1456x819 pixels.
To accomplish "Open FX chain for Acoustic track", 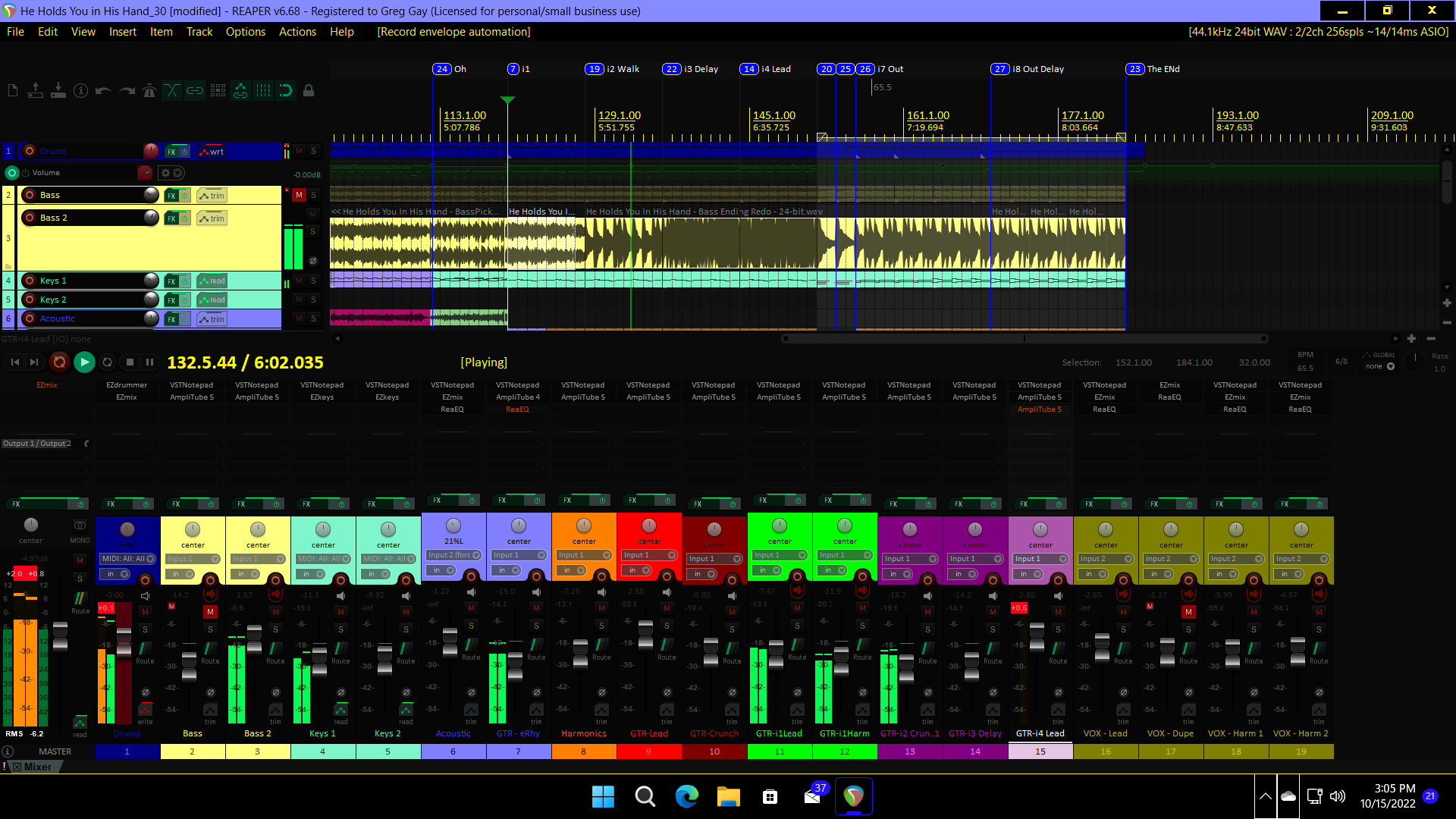I will [171, 319].
